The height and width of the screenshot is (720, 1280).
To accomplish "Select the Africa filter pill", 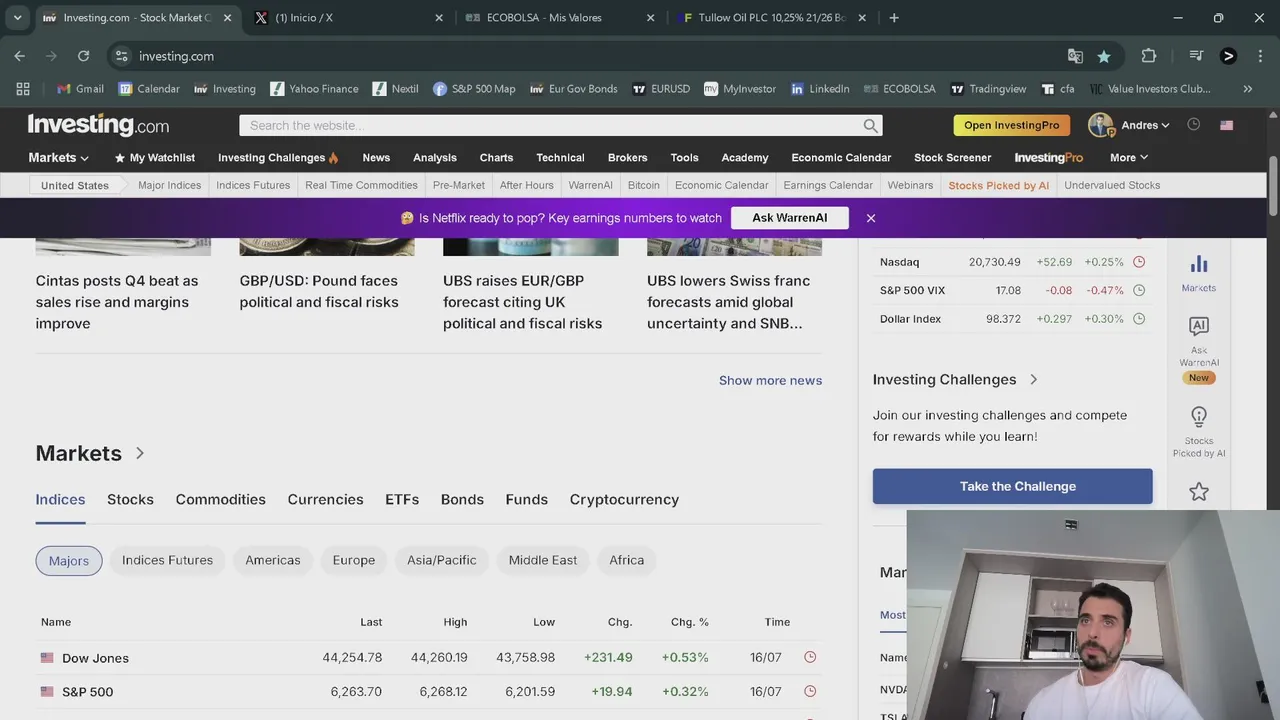I will [x=627, y=560].
